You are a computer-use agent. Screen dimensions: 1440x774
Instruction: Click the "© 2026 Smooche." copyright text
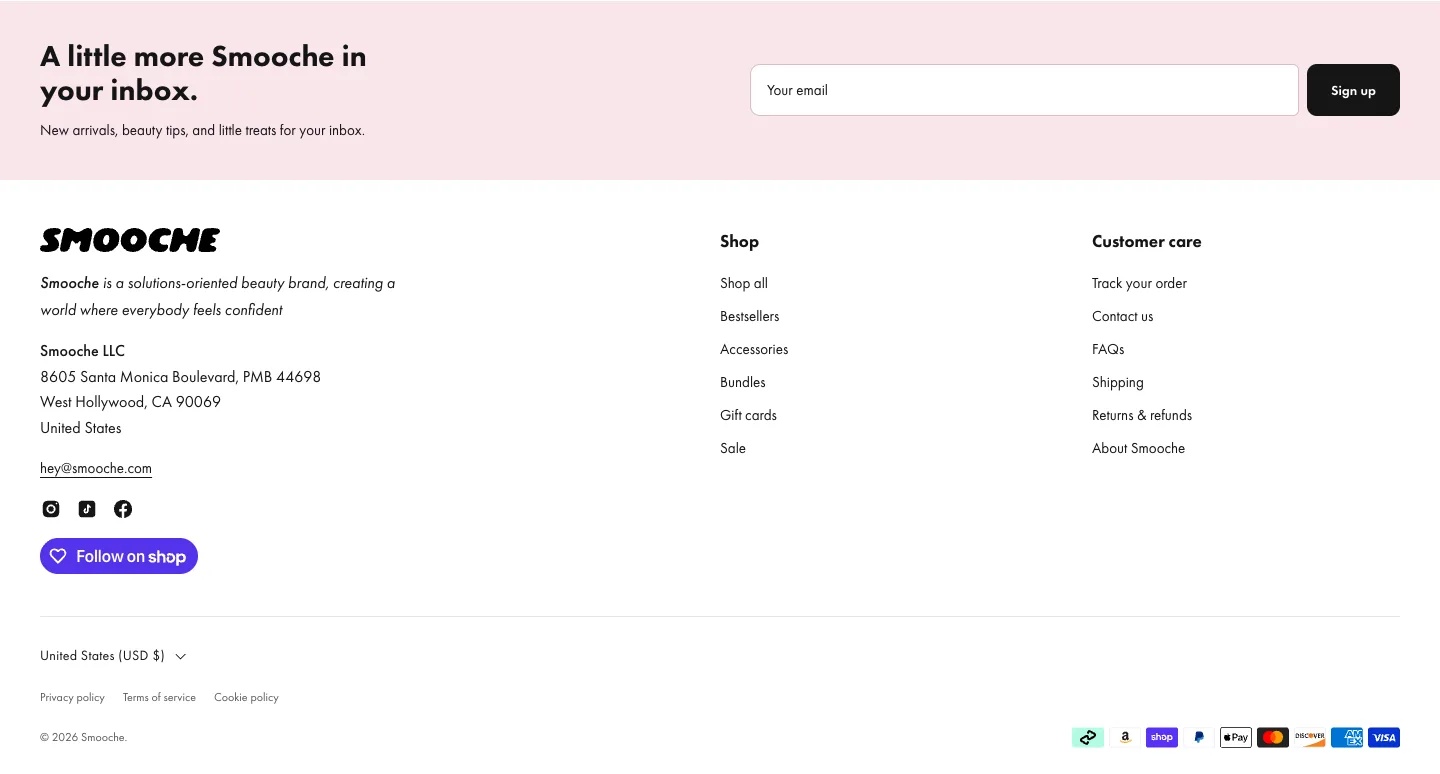pyautogui.click(x=83, y=737)
